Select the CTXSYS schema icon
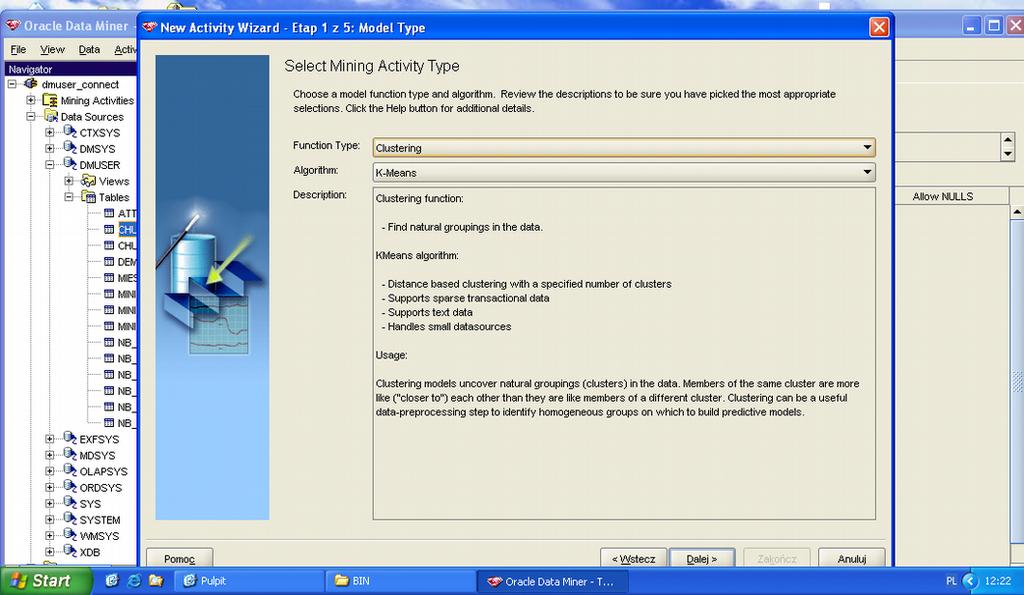The height and width of the screenshot is (595, 1024). pos(69,132)
